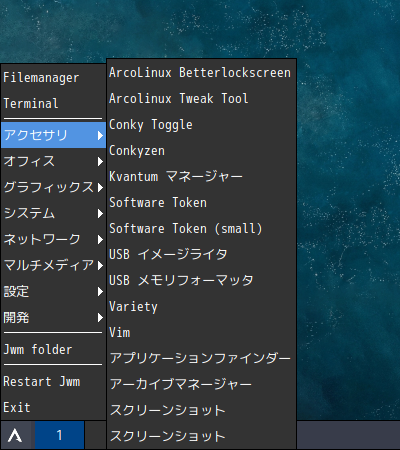
Task: Launch アーカイブマネージャー
Action: click(201, 385)
